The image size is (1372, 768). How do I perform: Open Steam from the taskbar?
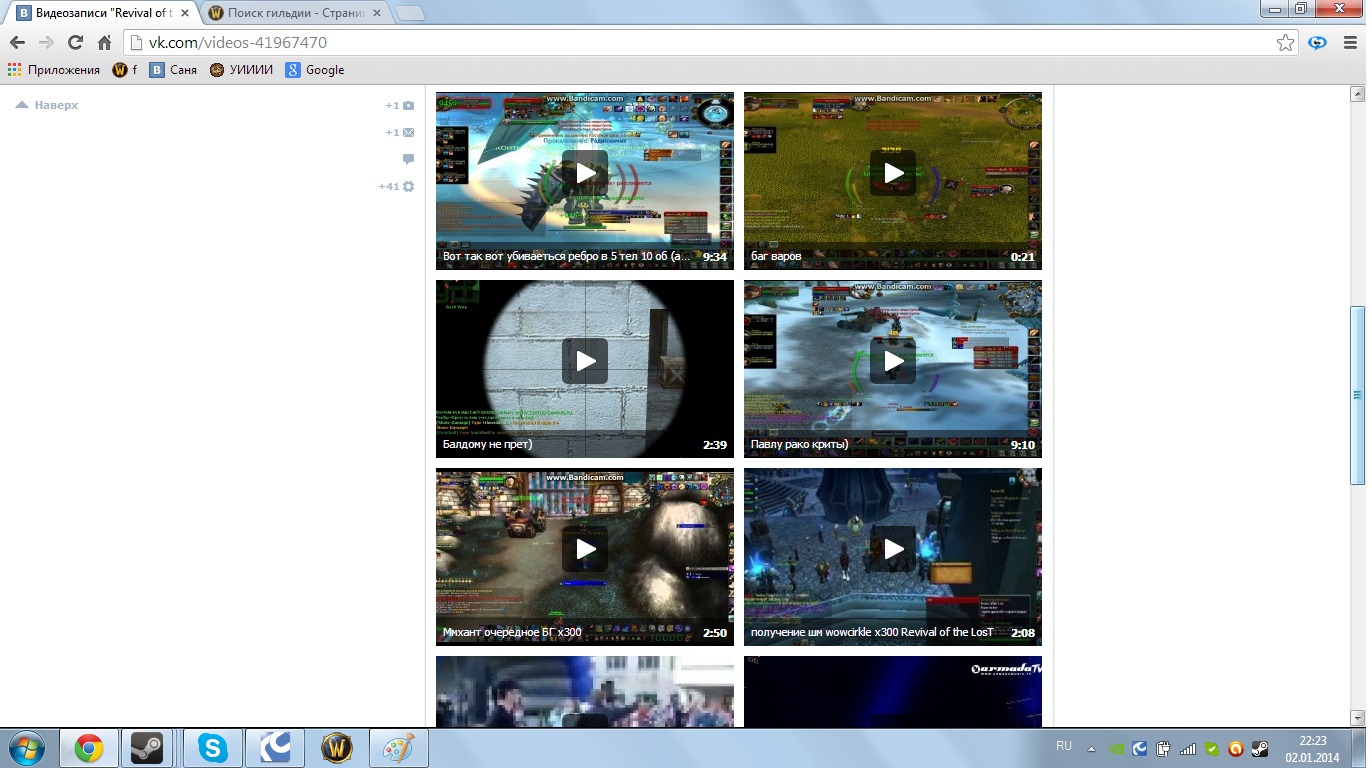point(148,748)
